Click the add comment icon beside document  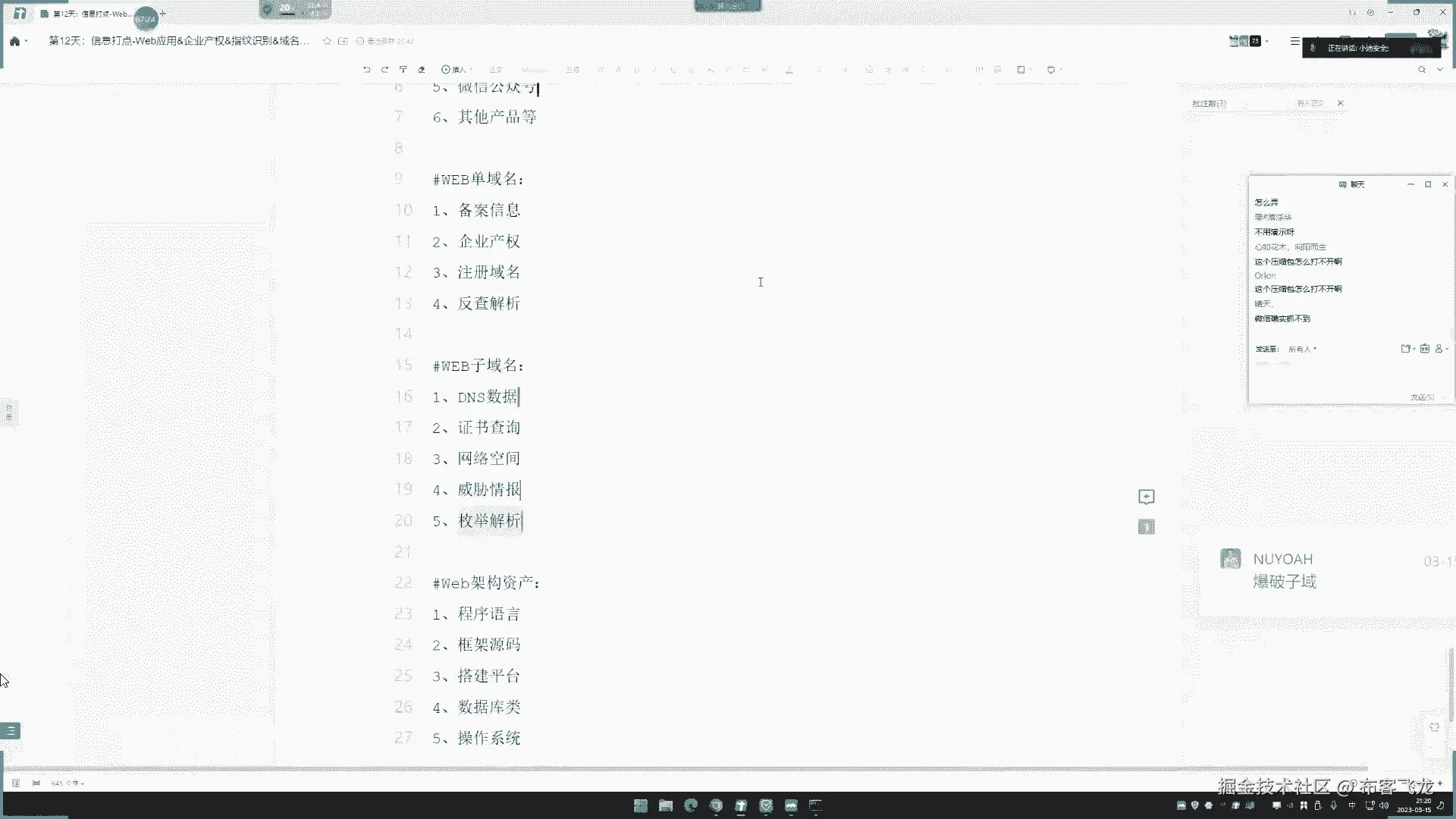[x=1147, y=497]
